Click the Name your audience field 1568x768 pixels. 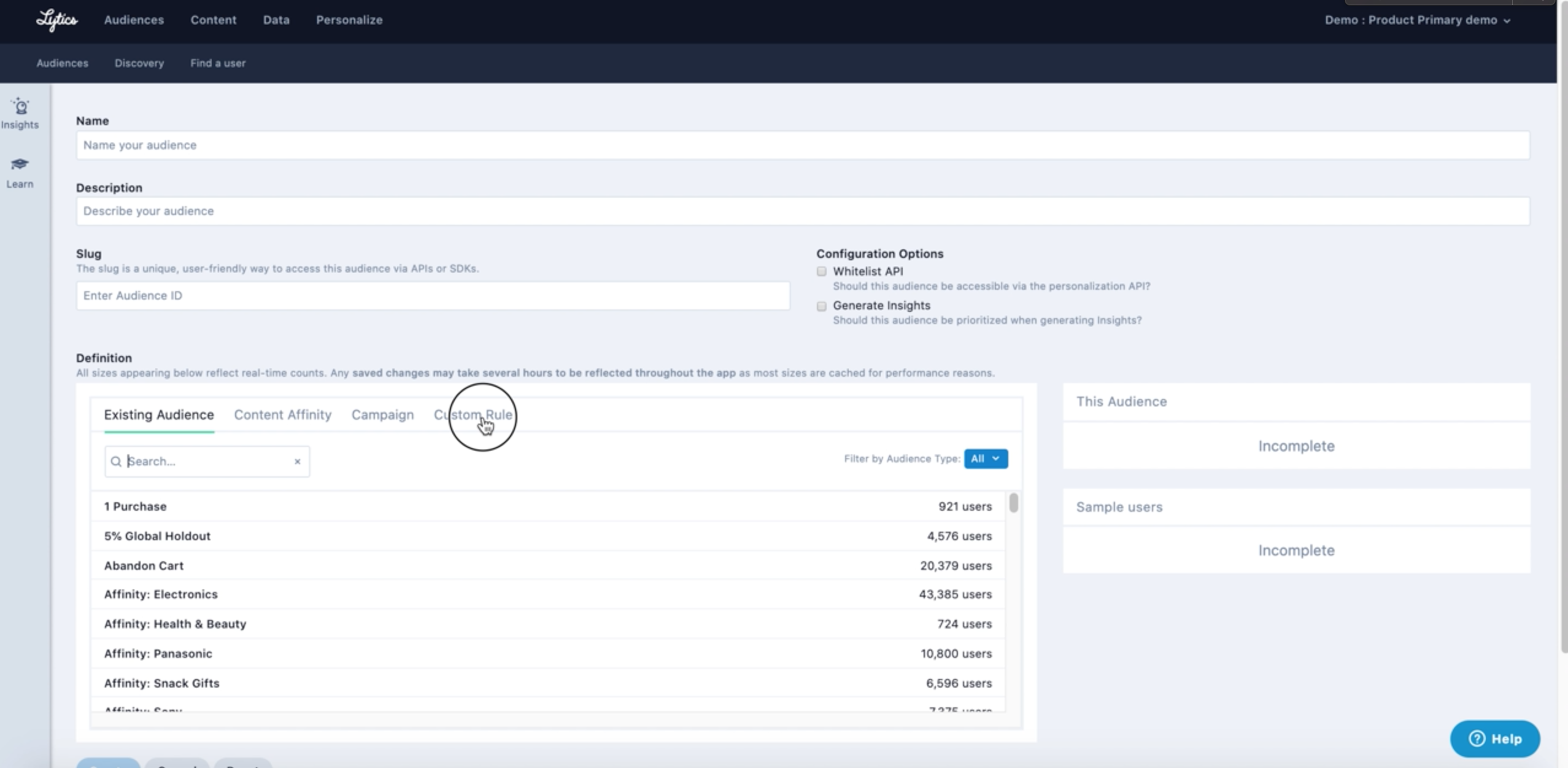(802, 145)
